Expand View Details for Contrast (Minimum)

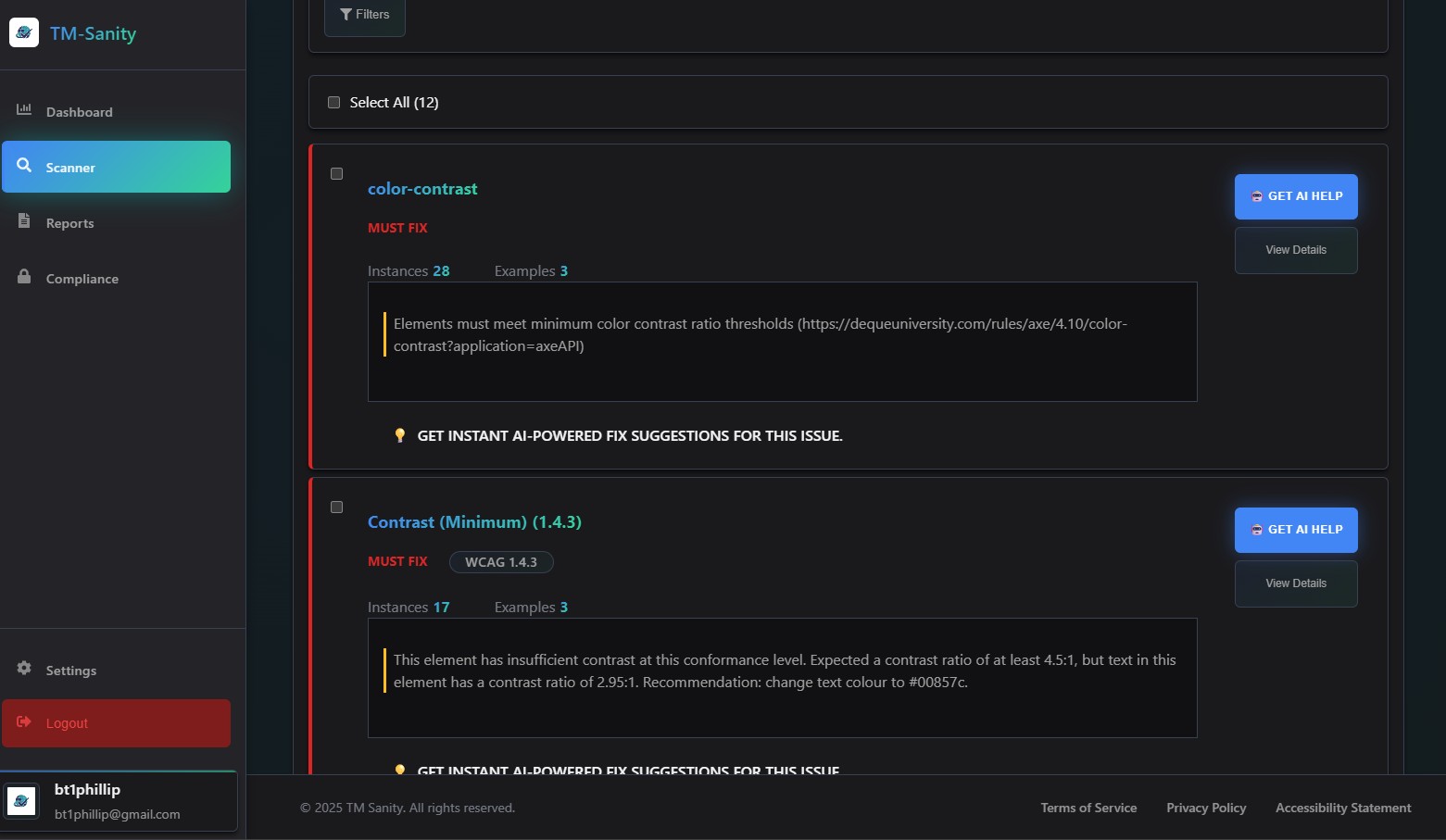(x=1295, y=583)
